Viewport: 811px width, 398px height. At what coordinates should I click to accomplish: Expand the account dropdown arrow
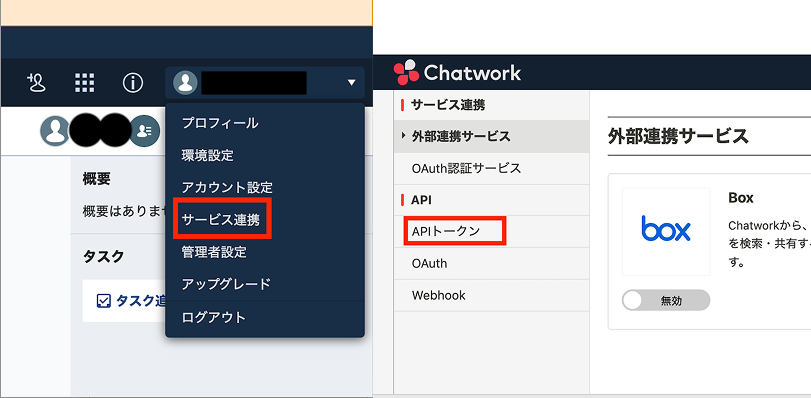click(352, 83)
